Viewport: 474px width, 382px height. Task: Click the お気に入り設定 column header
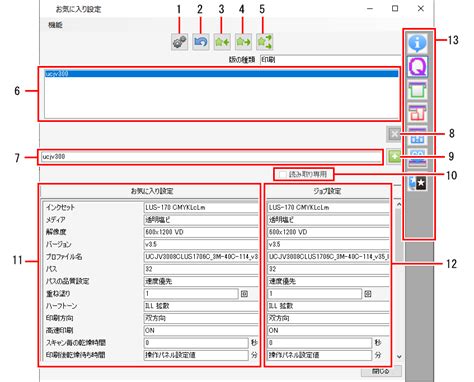tap(152, 191)
